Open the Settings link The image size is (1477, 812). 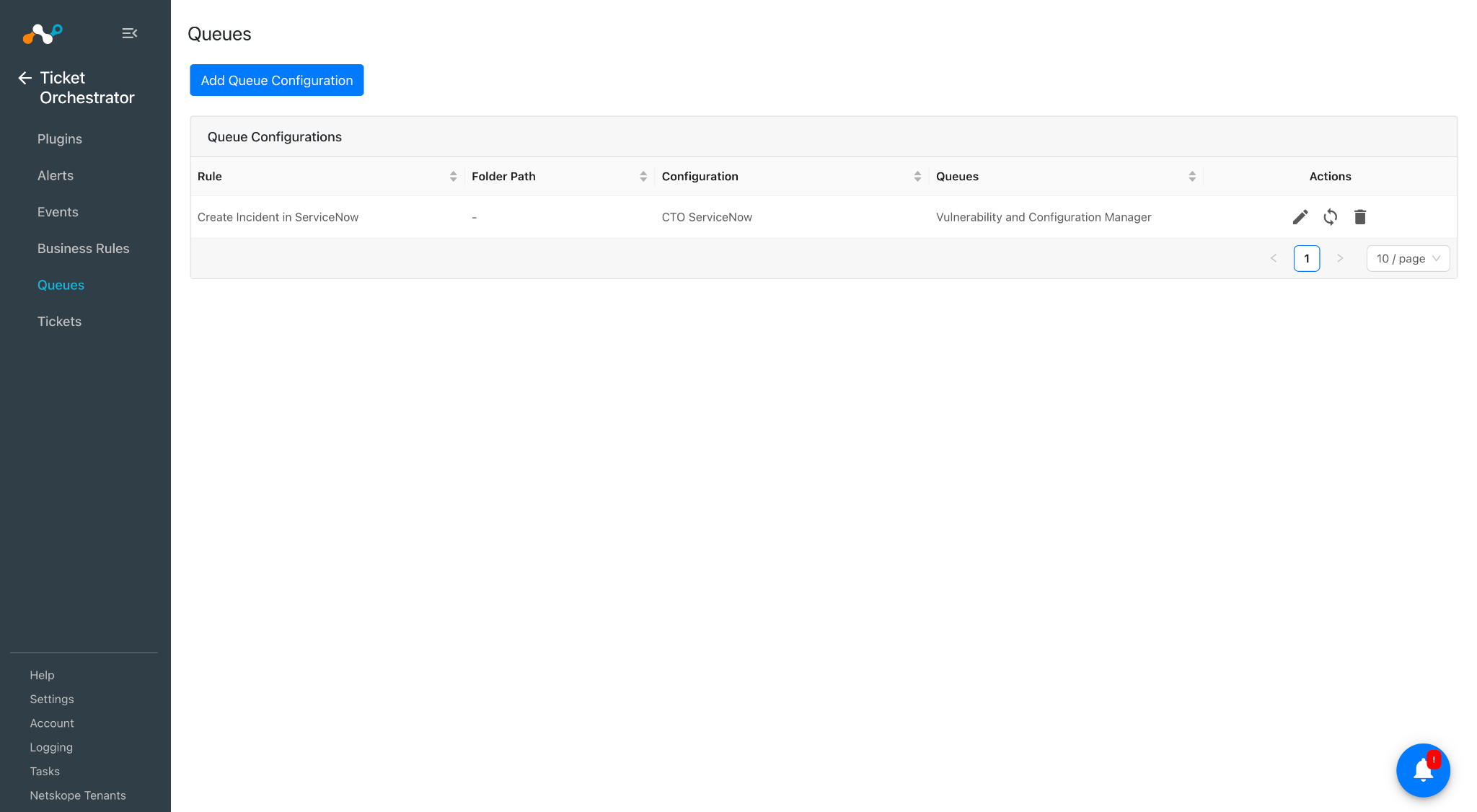coord(52,699)
